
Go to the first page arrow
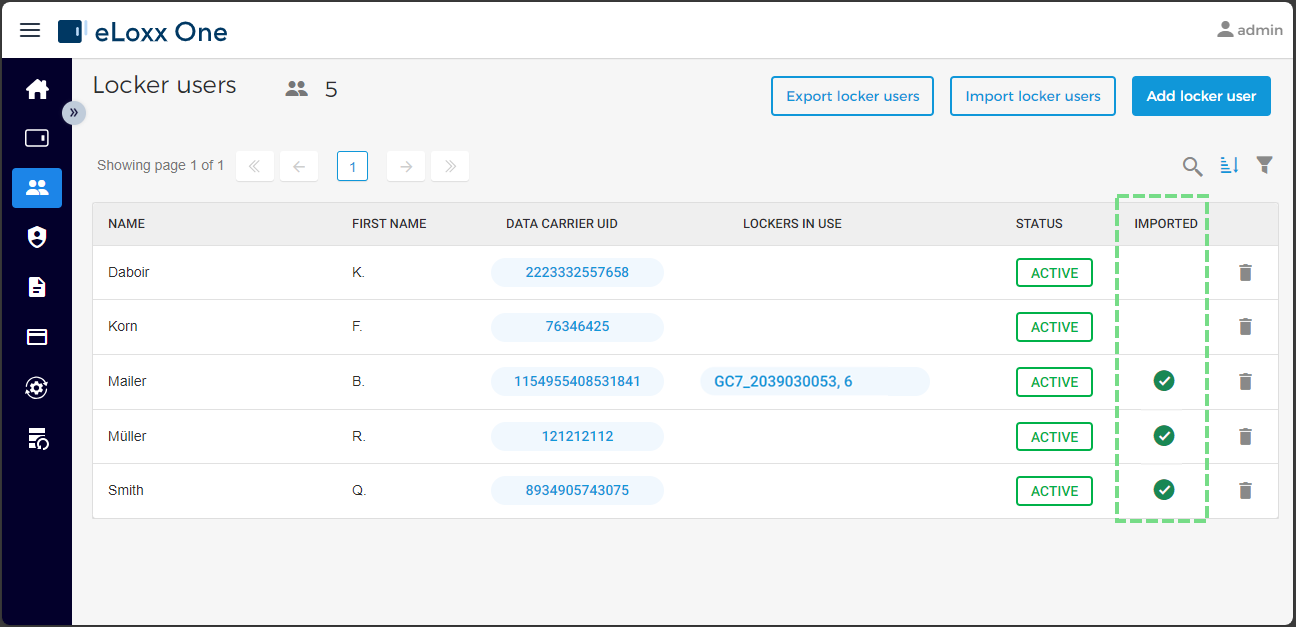coord(254,166)
